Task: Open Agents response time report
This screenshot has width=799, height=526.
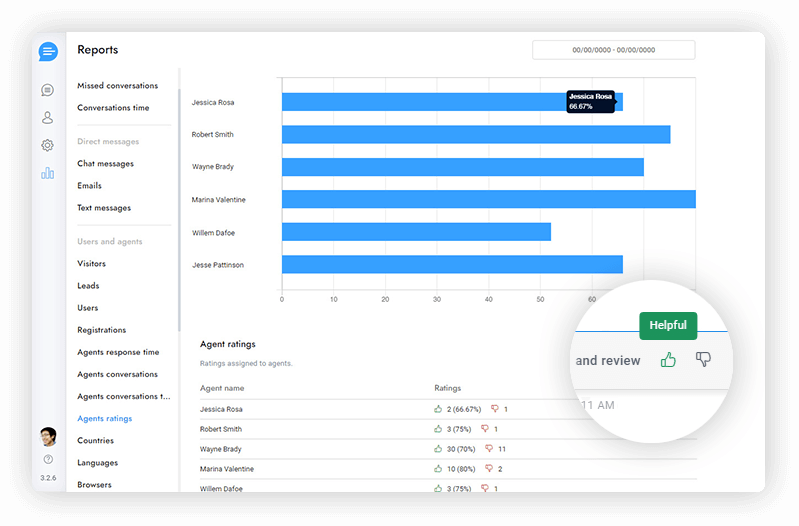Action: tap(118, 352)
